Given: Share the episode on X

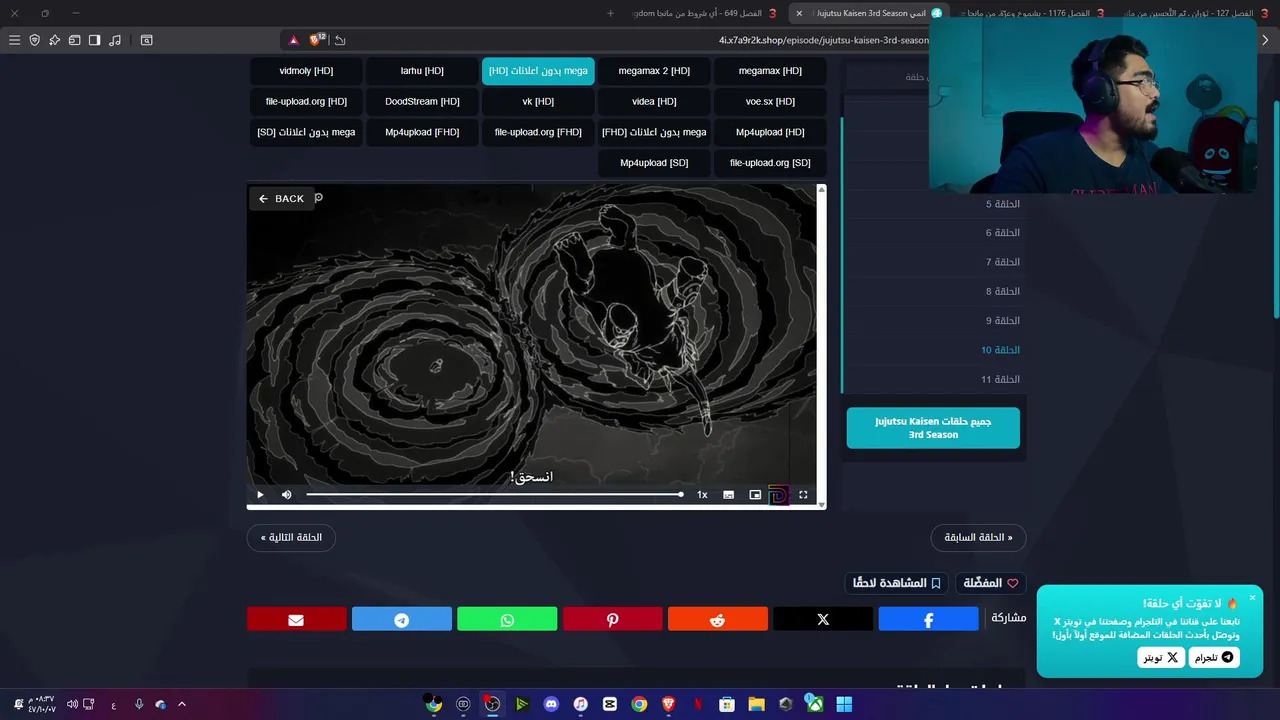Looking at the screenshot, I should pos(823,620).
